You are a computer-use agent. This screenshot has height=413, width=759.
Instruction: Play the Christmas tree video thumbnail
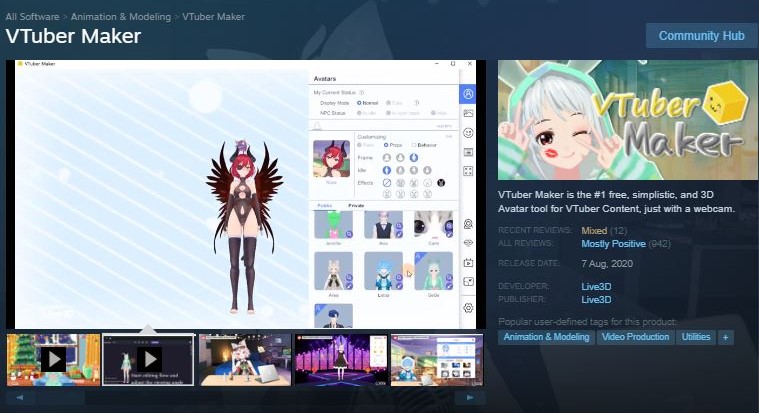point(53,360)
